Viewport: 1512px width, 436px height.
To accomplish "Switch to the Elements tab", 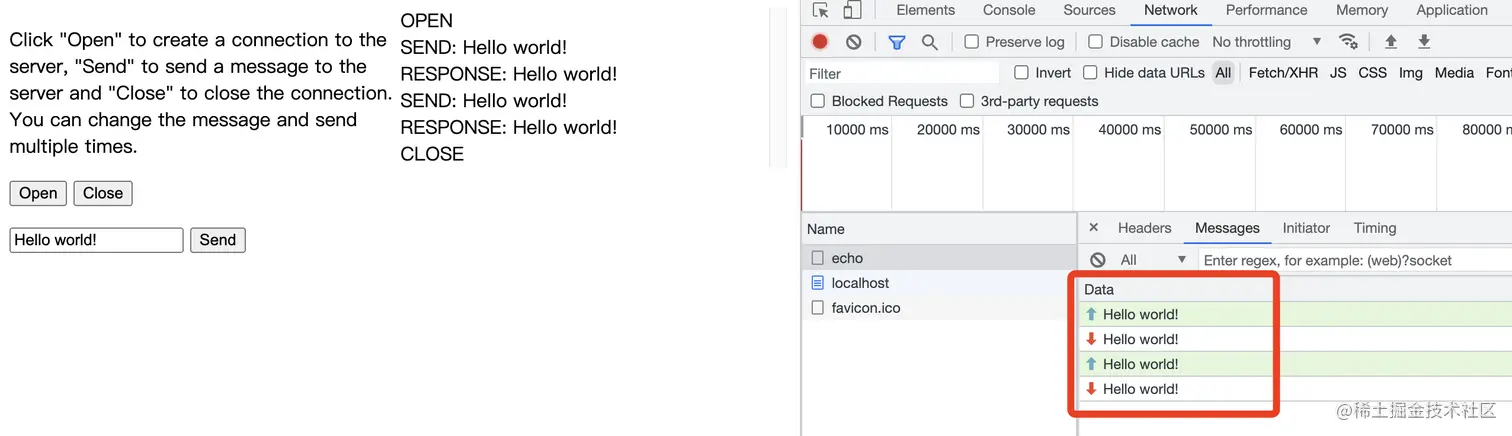I will [x=925, y=10].
